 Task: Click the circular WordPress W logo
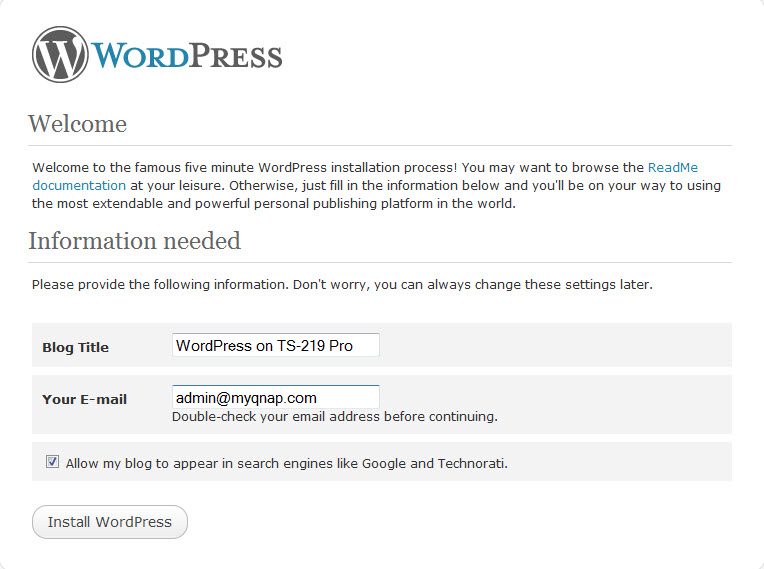(x=61, y=54)
